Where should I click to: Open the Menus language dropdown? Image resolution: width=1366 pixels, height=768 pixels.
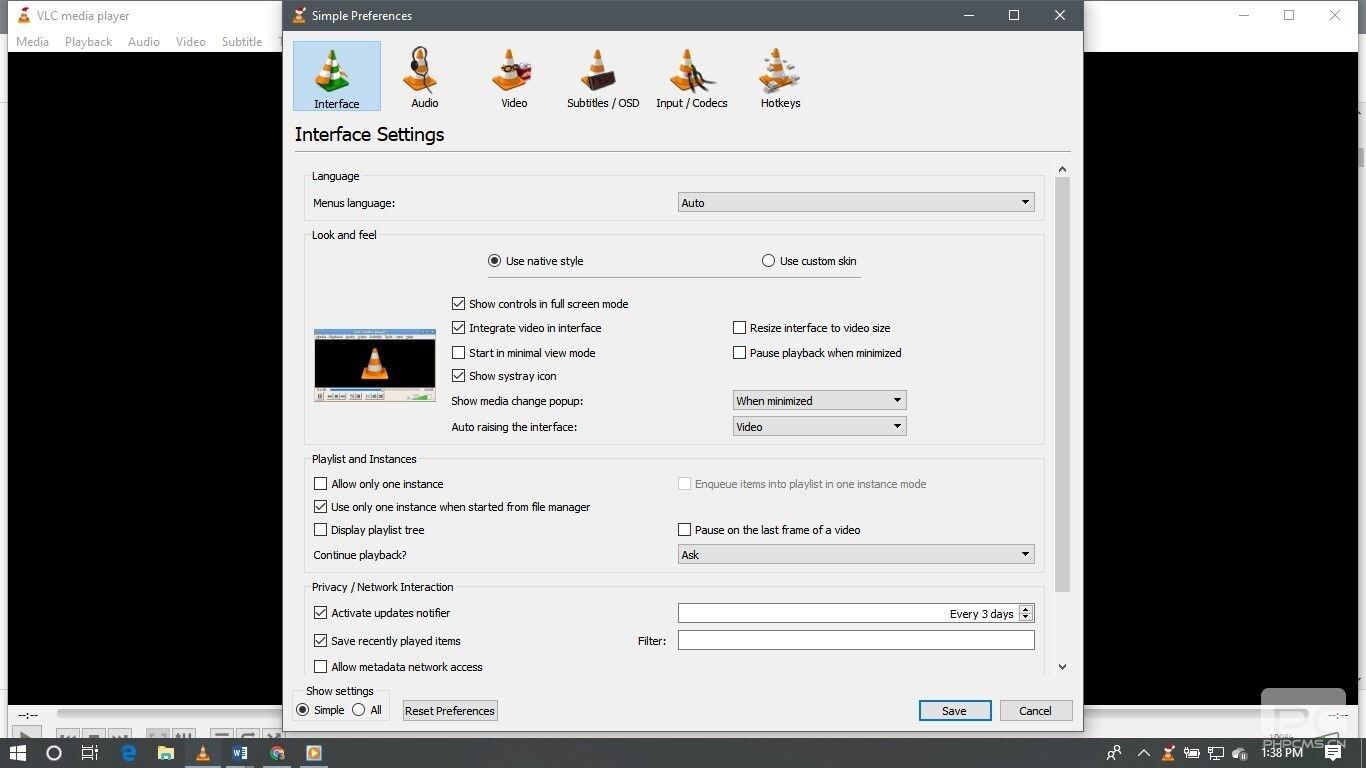pos(856,203)
